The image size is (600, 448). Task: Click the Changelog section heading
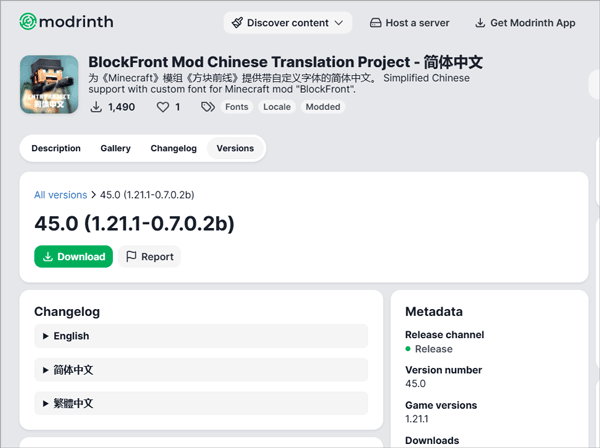click(x=67, y=311)
